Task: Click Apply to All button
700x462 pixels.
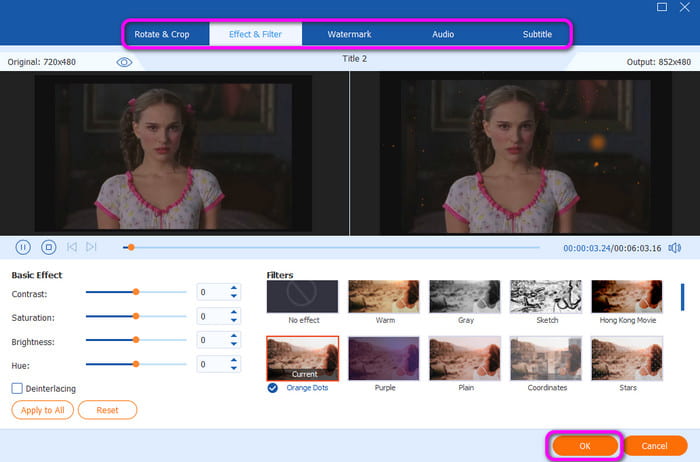Action: point(42,410)
